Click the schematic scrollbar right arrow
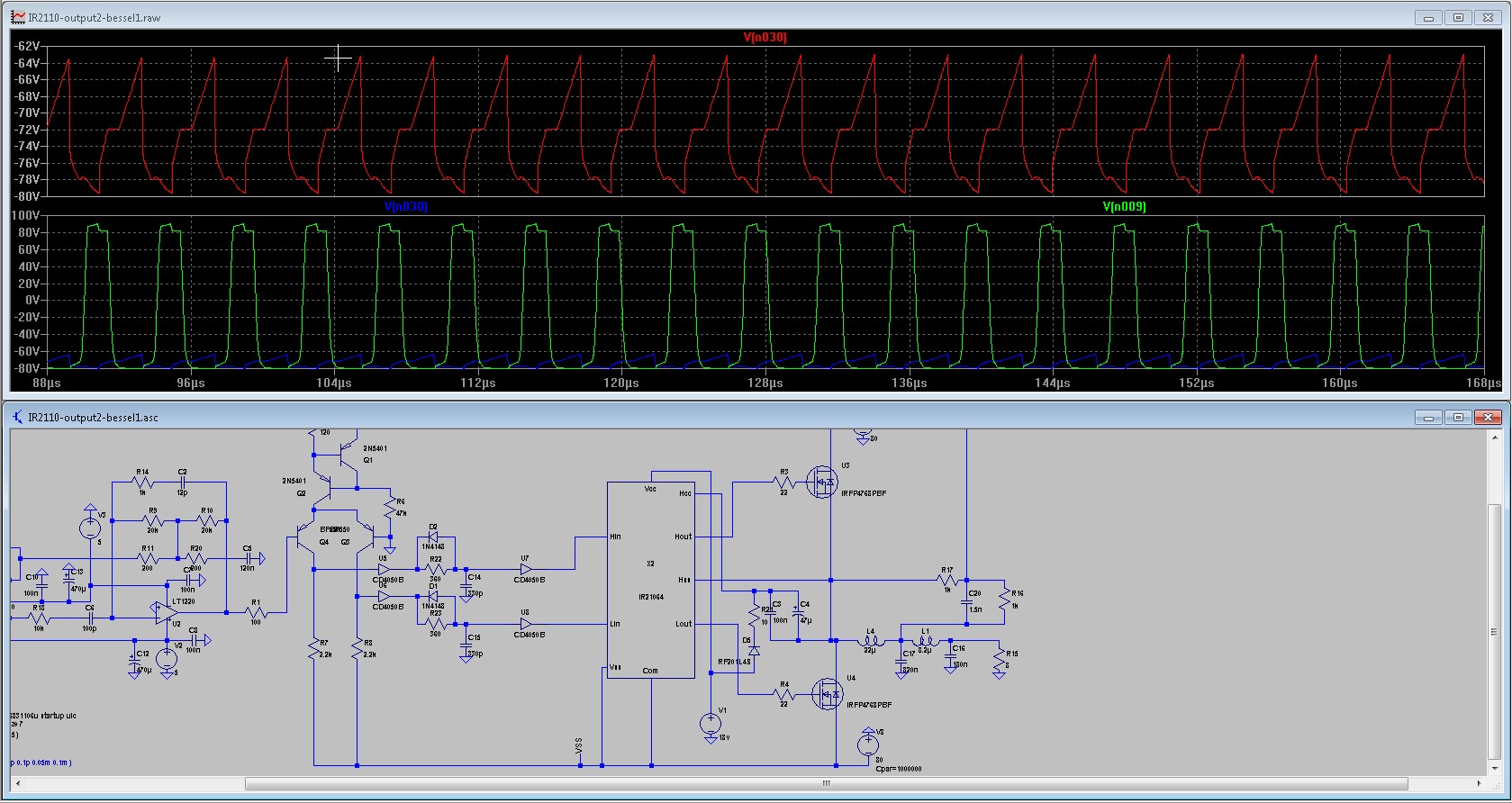The width and height of the screenshot is (1512, 803). [x=1480, y=783]
